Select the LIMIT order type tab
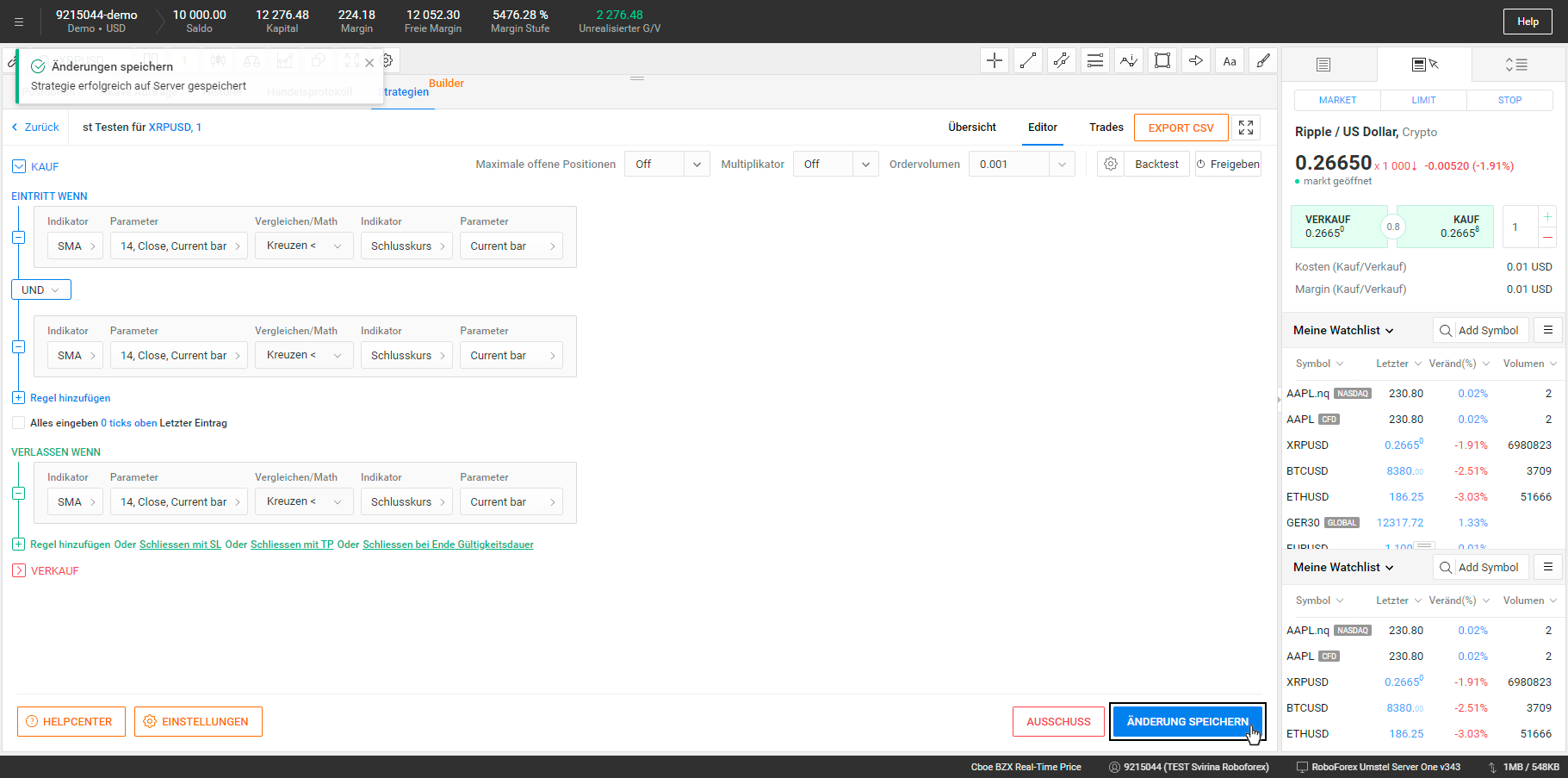Viewport: 1568px width, 778px height. [1423, 100]
